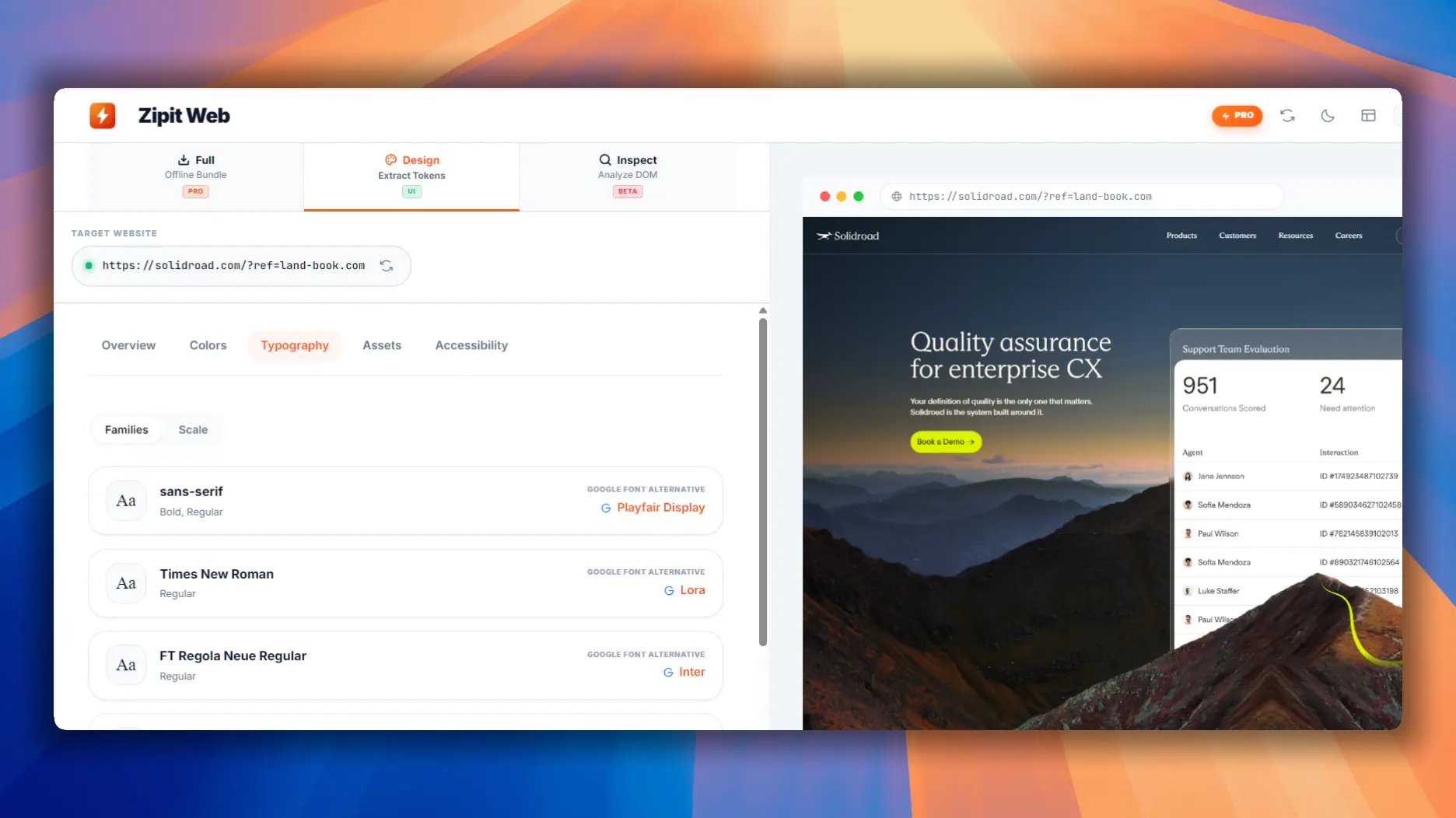Select the Typography sub-tab
This screenshot has height=818, width=1456.
point(295,345)
